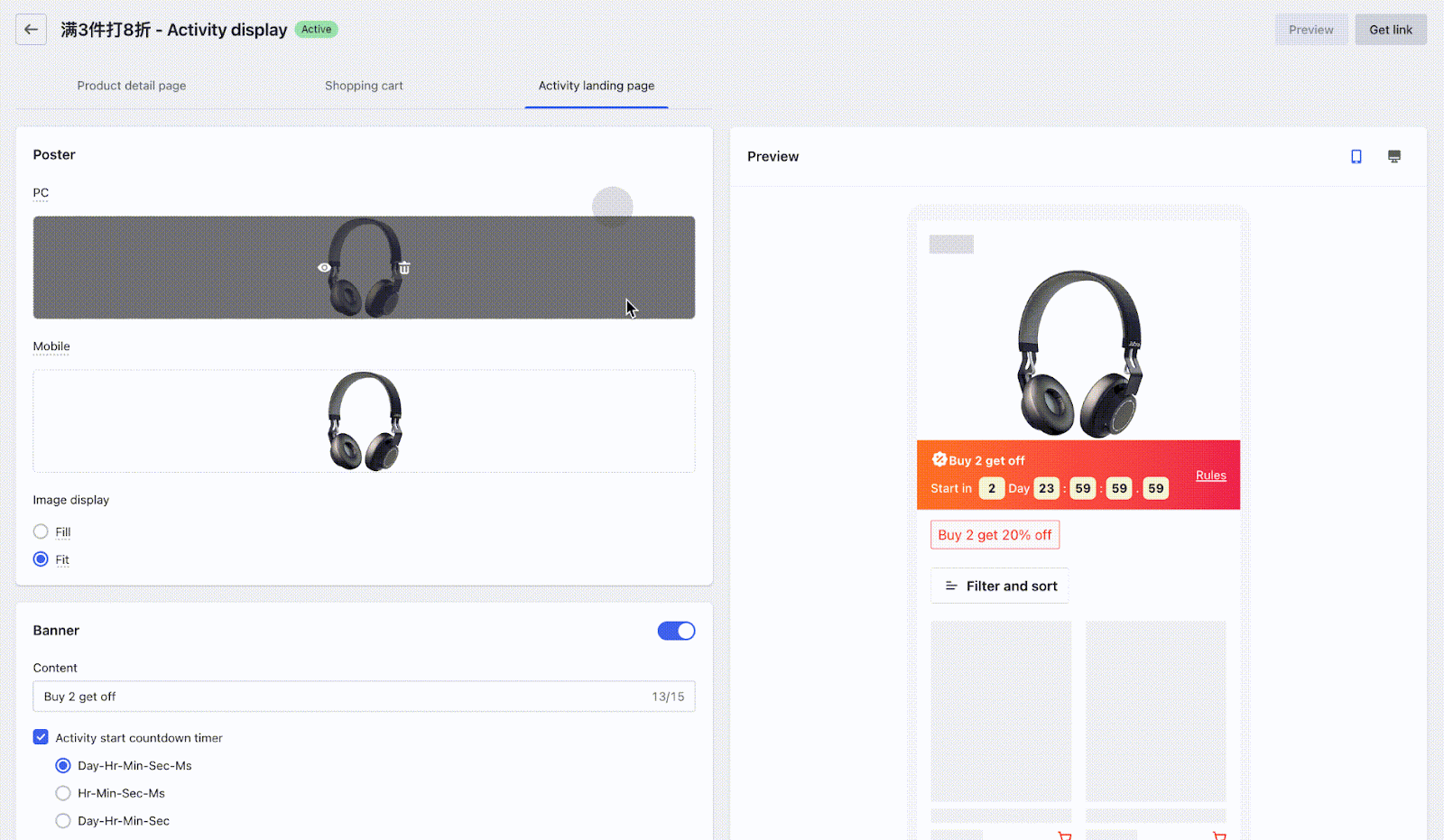
Task: Click the 2 Day countdown box
Action: (x=991, y=488)
